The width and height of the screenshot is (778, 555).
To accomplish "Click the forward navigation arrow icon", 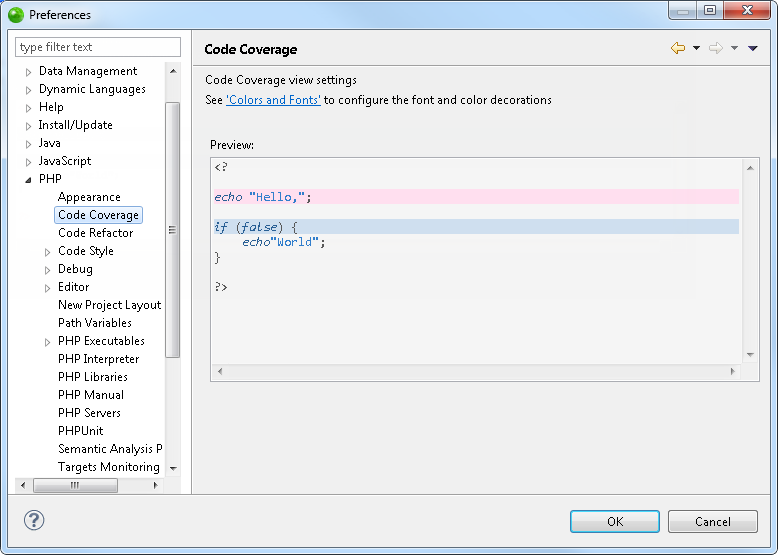I will click(x=716, y=48).
